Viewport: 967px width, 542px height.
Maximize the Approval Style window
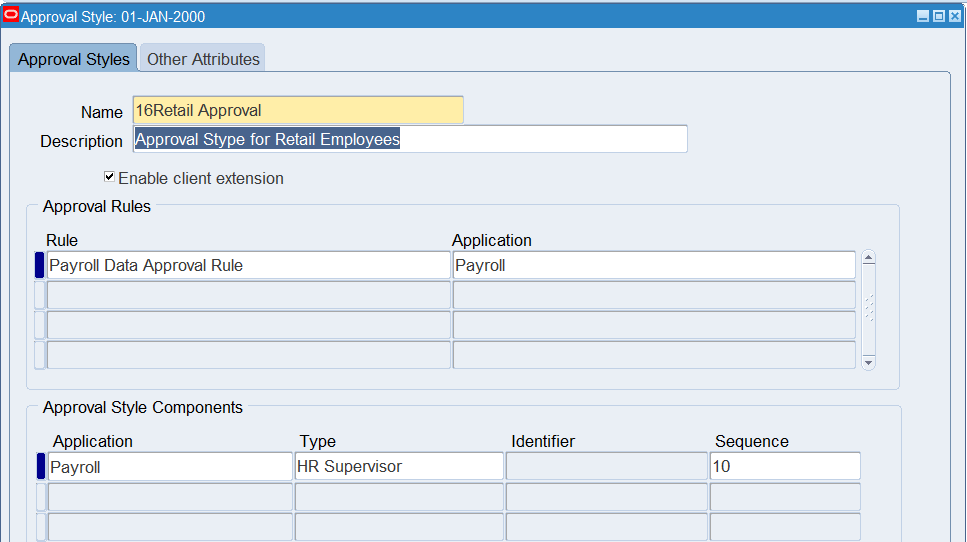(x=938, y=17)
